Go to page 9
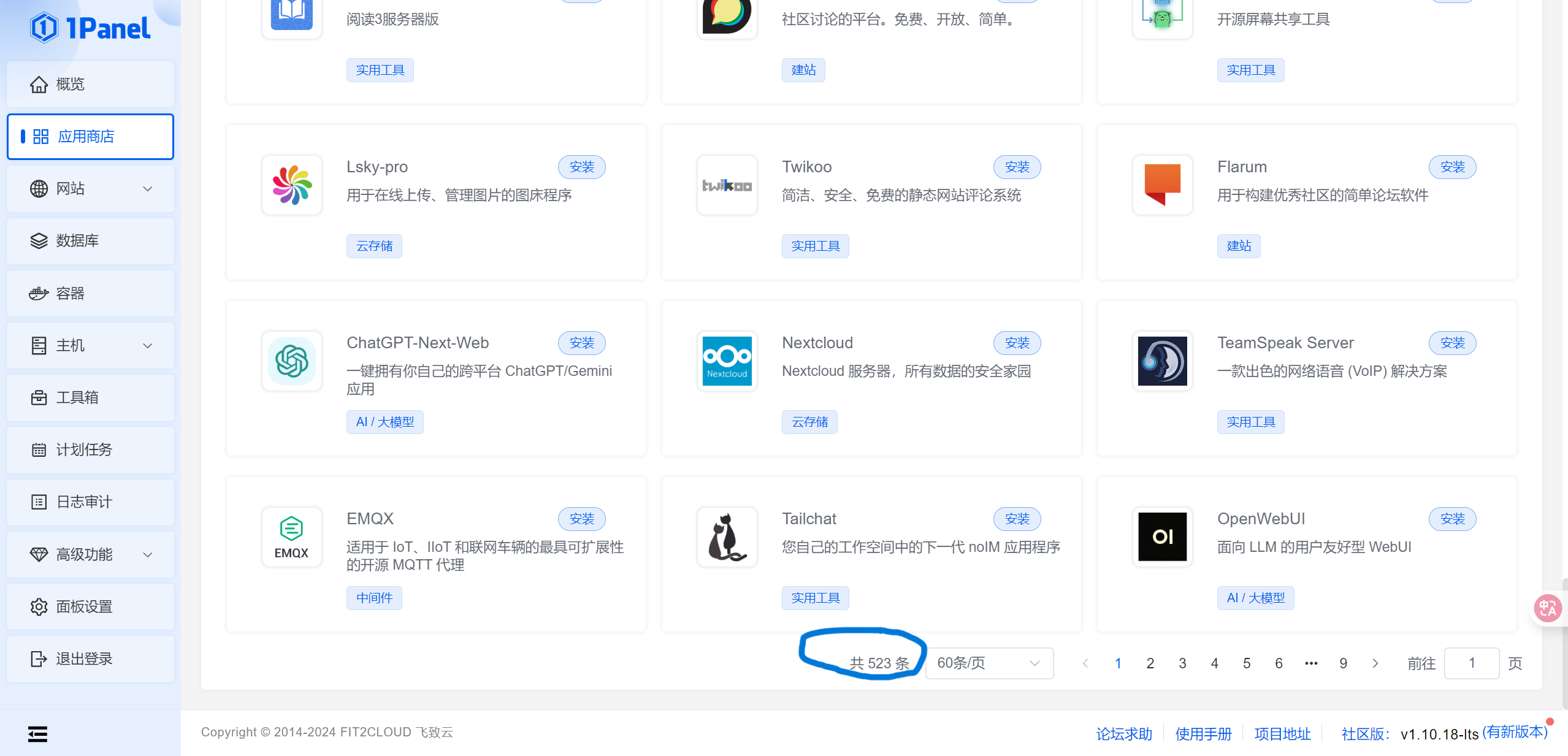Screen dimensions: 1568x756 click(1343, 663)
